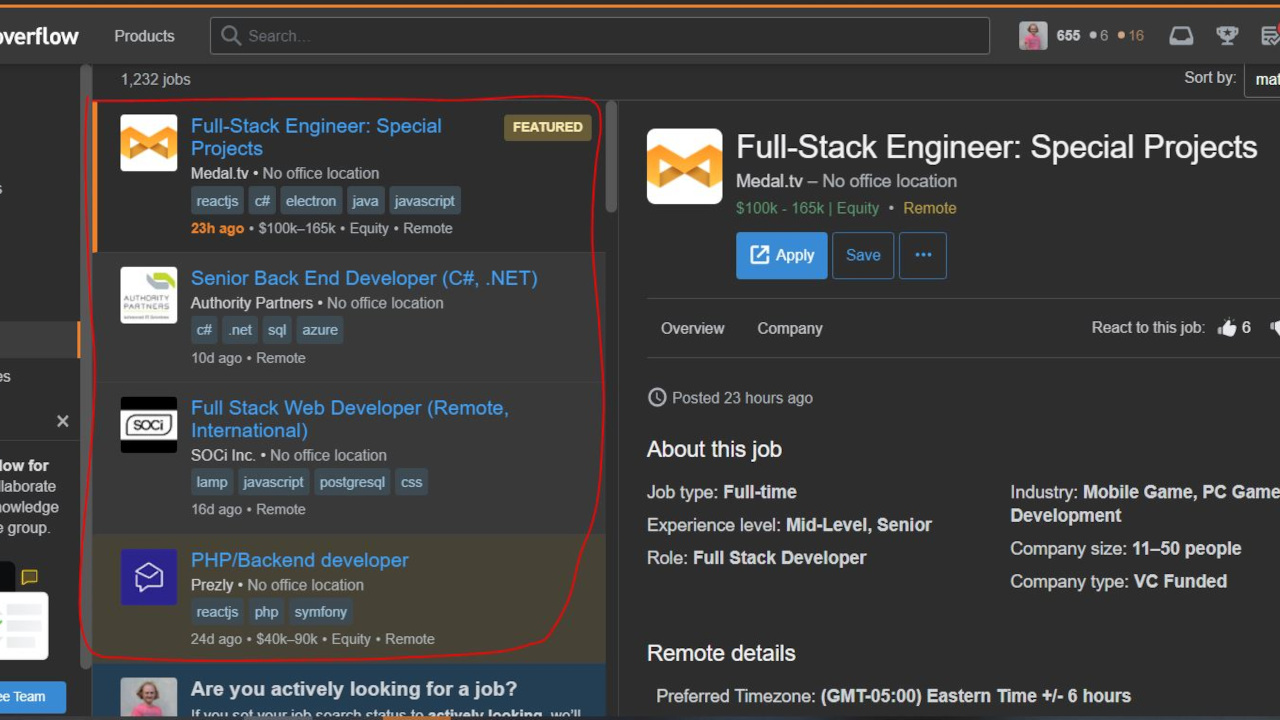Click the c# tag on Medal.tv job
This screenshot has height=720, width=1280.
262,201
